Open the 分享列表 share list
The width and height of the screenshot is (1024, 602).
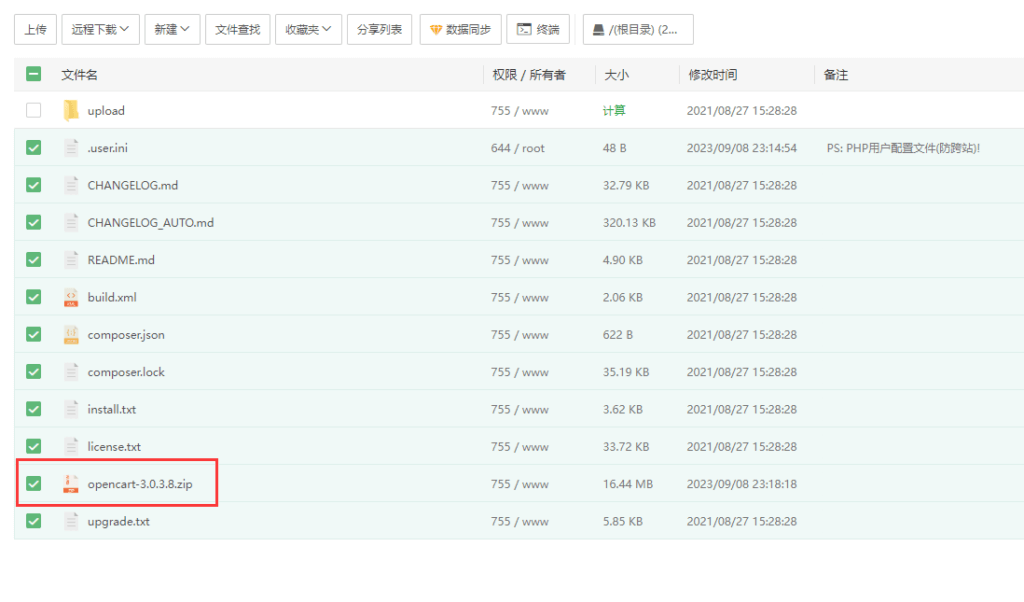[379, 29]
